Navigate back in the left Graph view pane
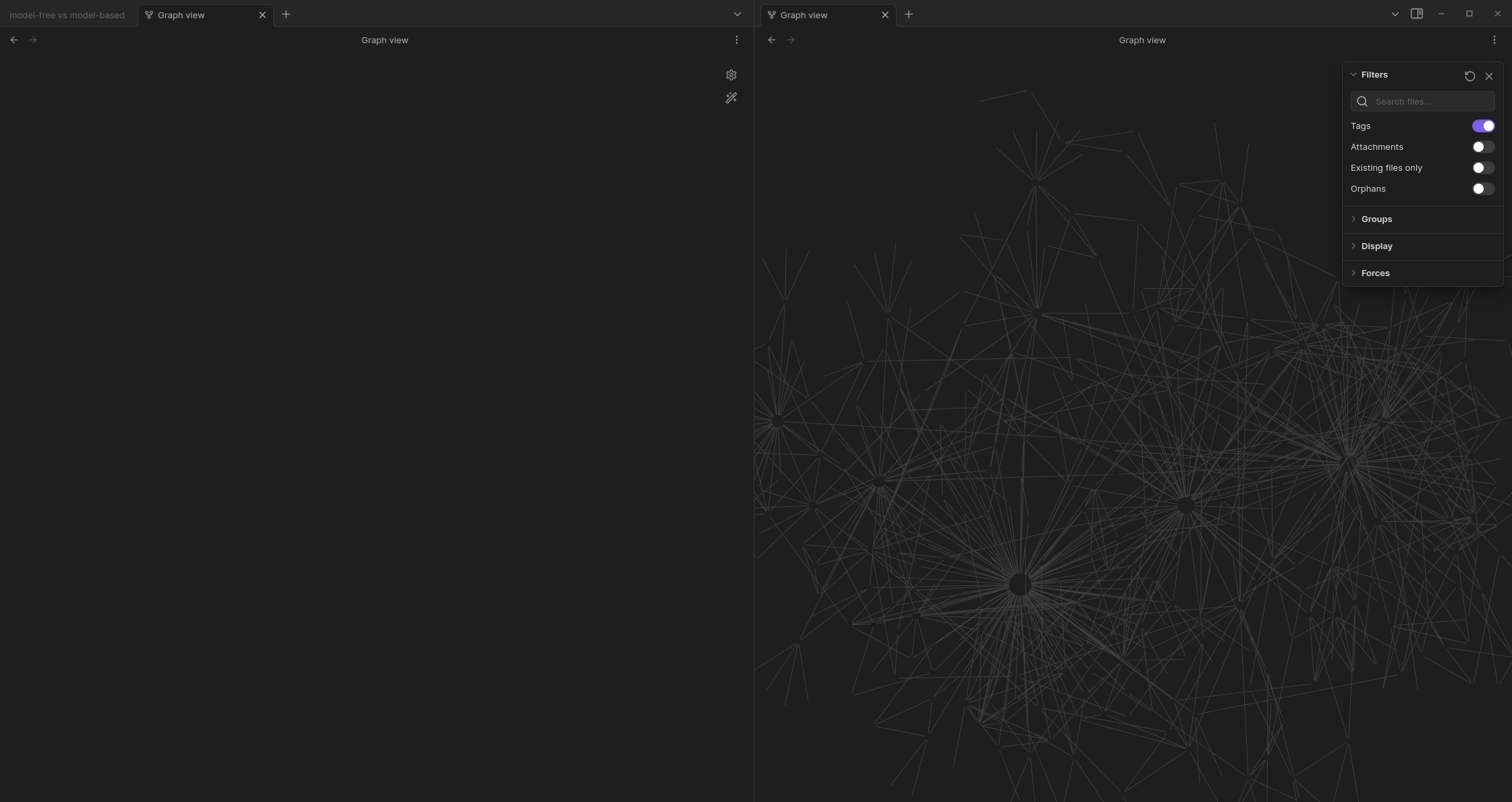This screenshot has width=1512, height=802. pos(14,40)
